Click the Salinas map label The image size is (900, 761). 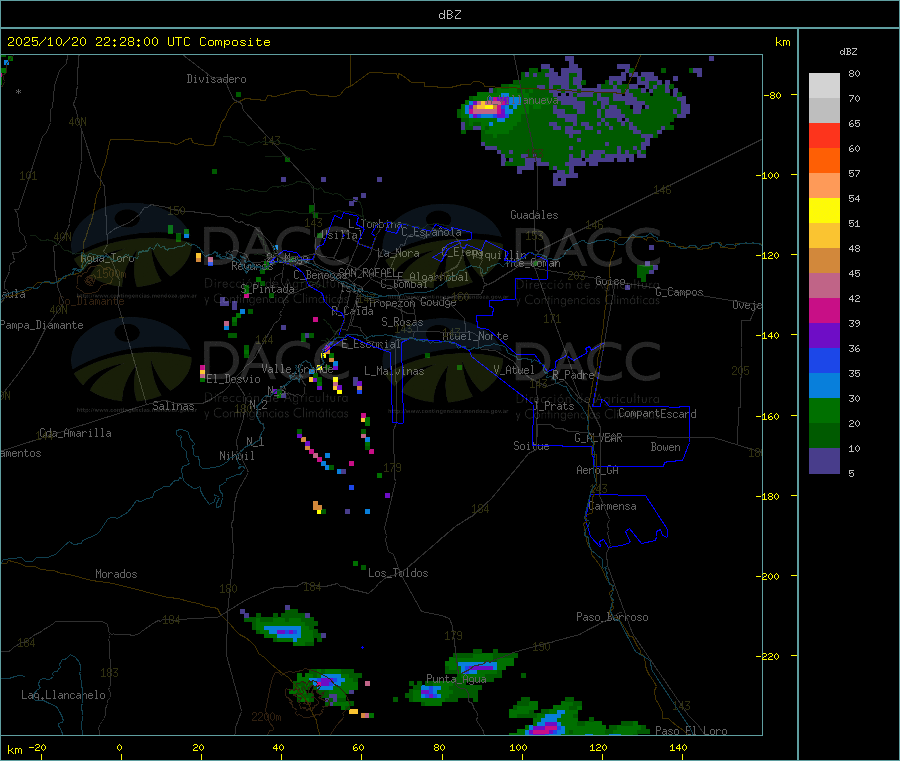(173, 406)
